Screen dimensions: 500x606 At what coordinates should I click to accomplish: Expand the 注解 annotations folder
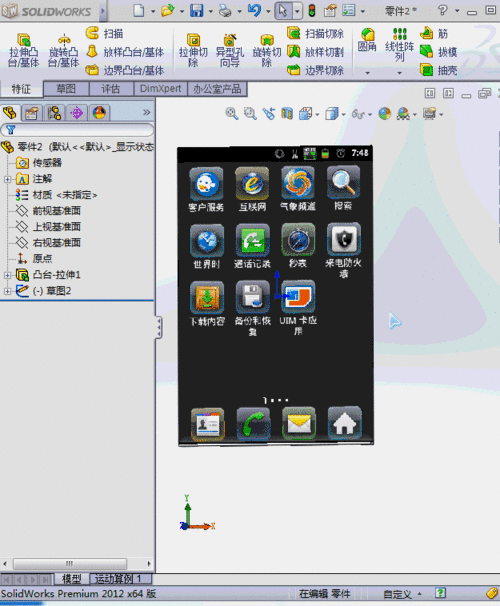tap(7, 179)
